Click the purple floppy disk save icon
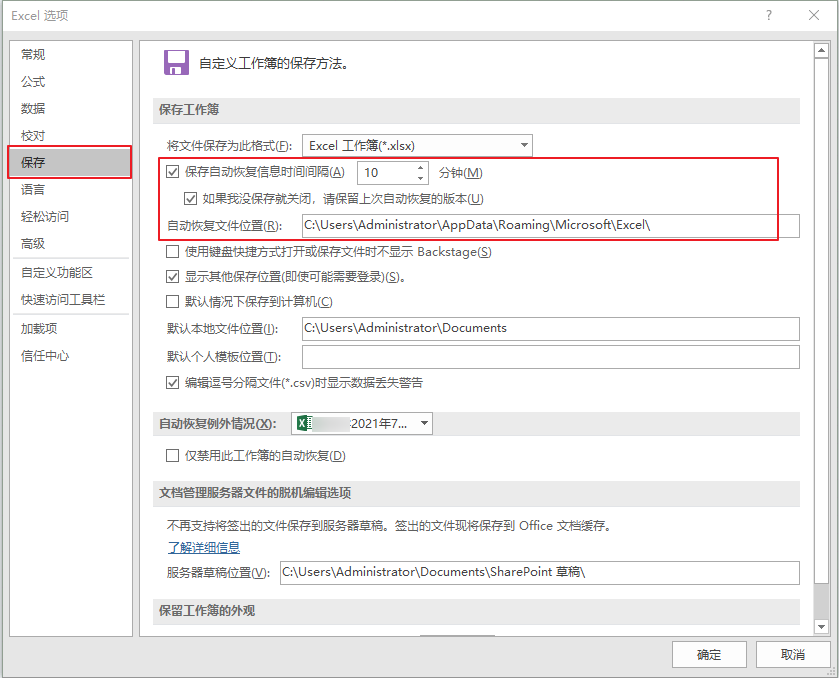This screenshot has width=839, height=678. click(176, 63)
